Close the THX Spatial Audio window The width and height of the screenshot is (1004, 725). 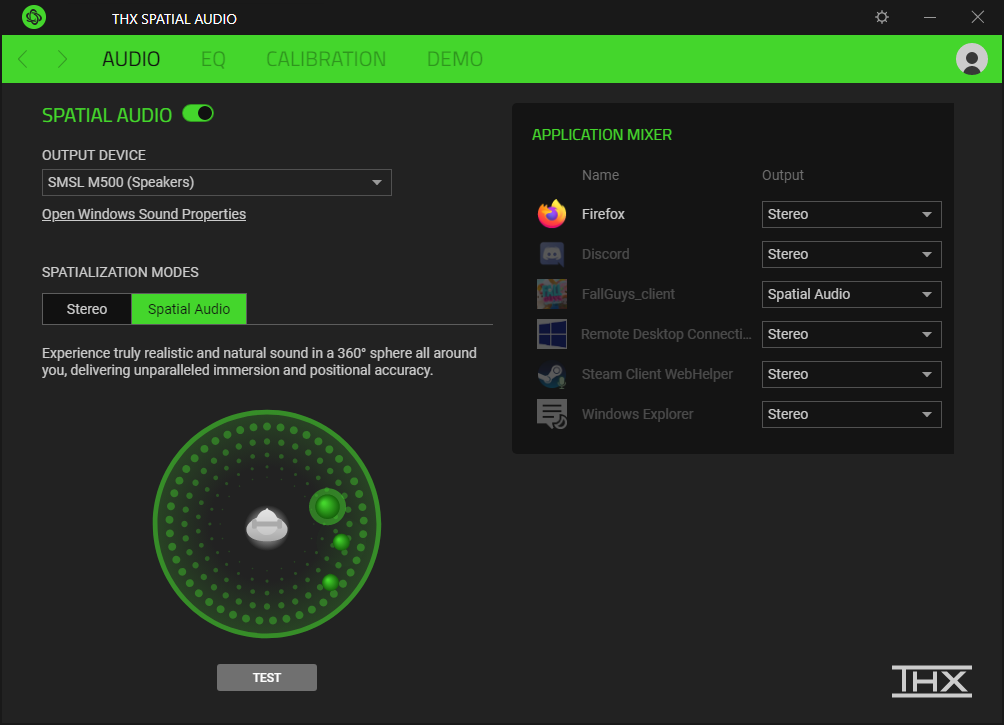tap(977, 17)
